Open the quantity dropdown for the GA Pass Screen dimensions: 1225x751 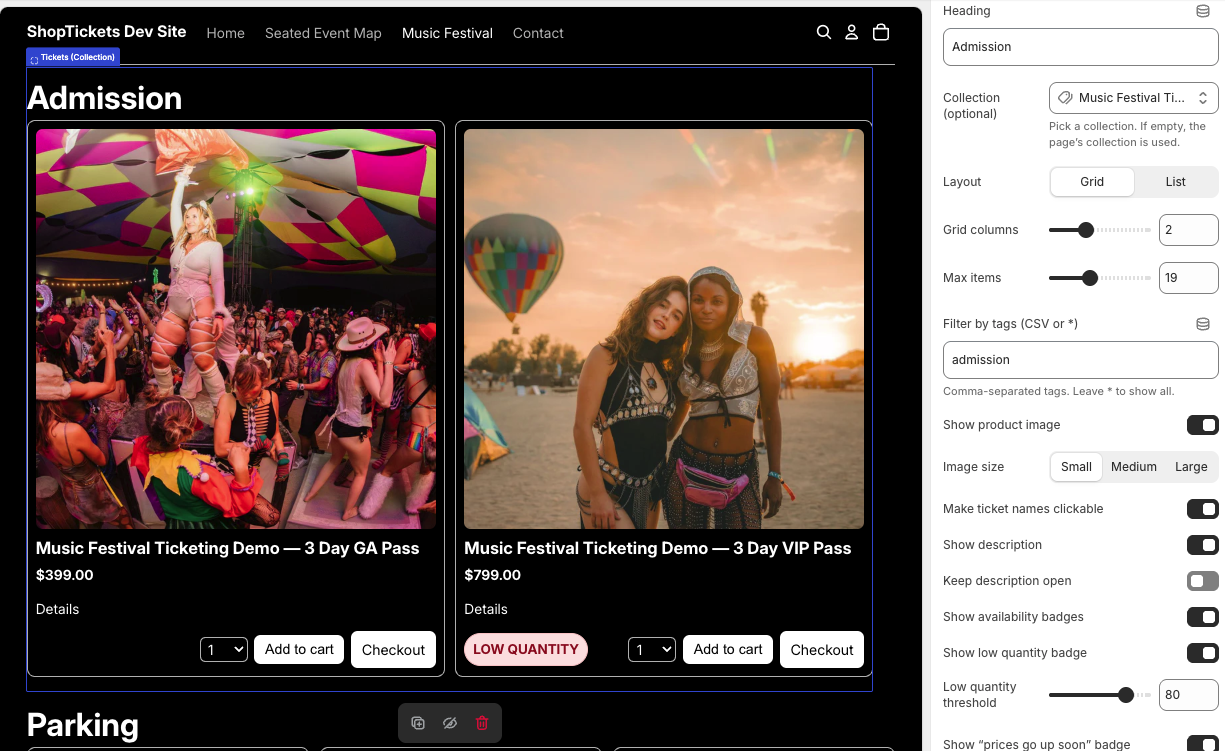[224, 649]
